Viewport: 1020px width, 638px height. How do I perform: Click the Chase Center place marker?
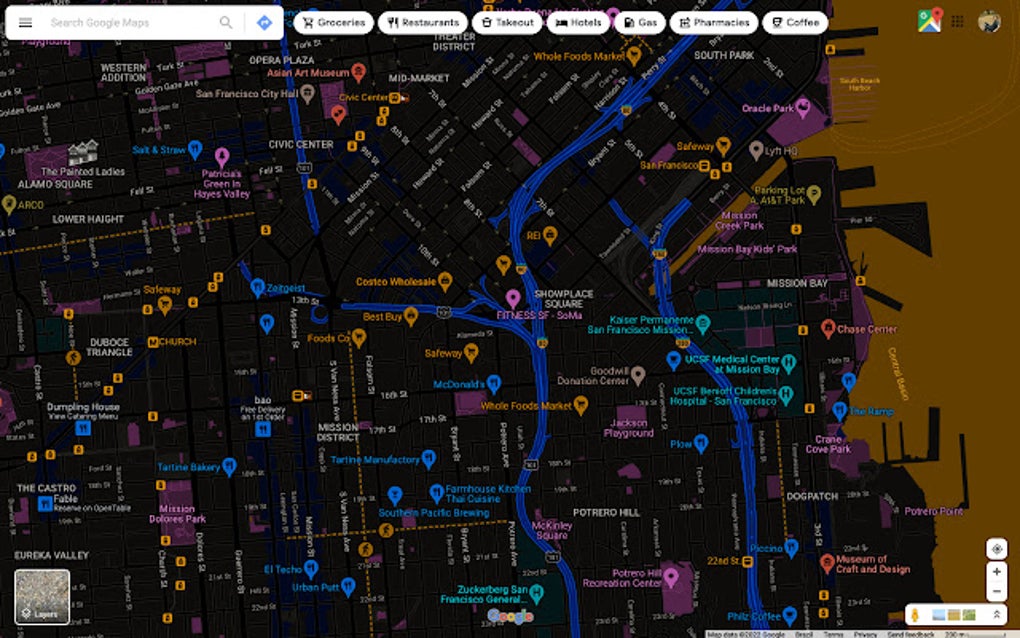pyautogui.click(x=827, y=327)
